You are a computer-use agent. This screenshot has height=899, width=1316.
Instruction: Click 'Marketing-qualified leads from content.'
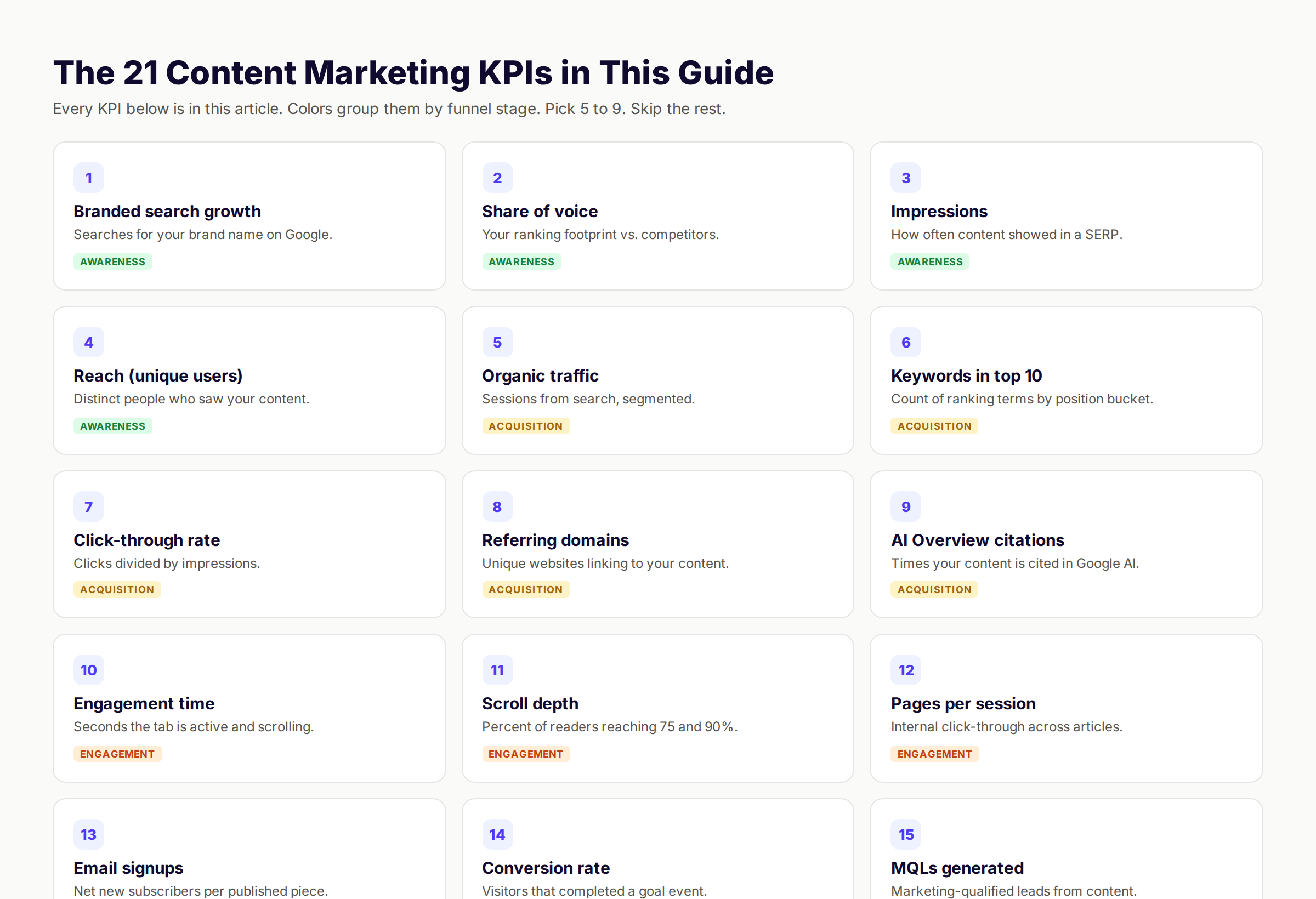click(1014, 891)
